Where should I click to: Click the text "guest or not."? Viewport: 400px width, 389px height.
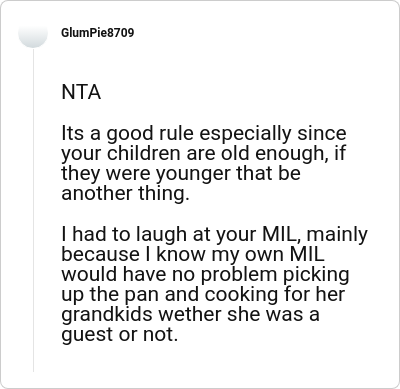click(120, 335)
